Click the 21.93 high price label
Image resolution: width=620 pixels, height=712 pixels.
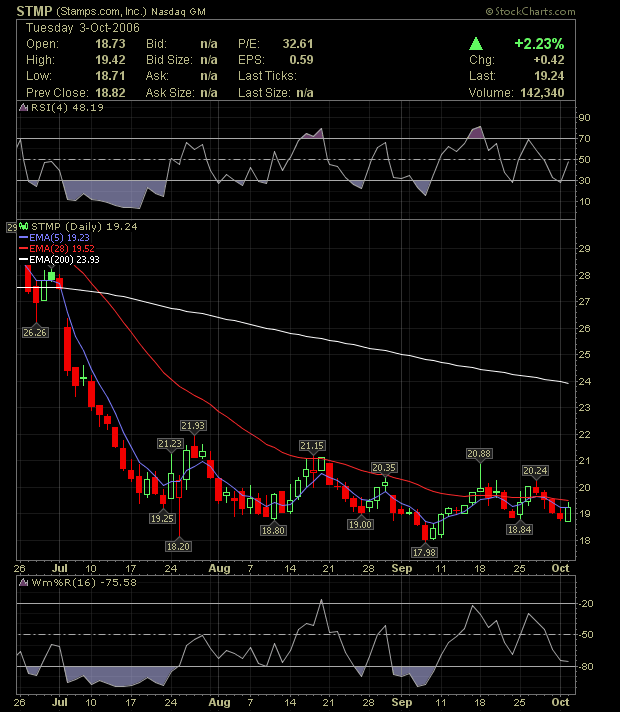[193, 425]
